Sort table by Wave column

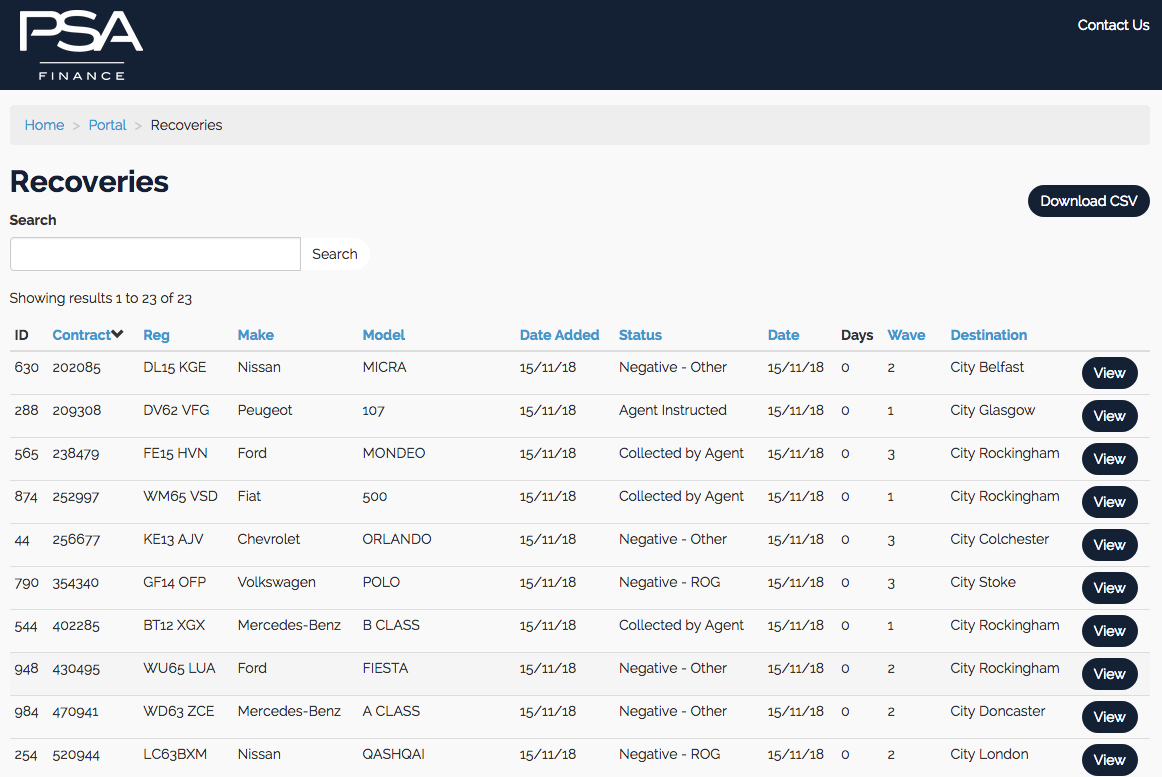906,335
